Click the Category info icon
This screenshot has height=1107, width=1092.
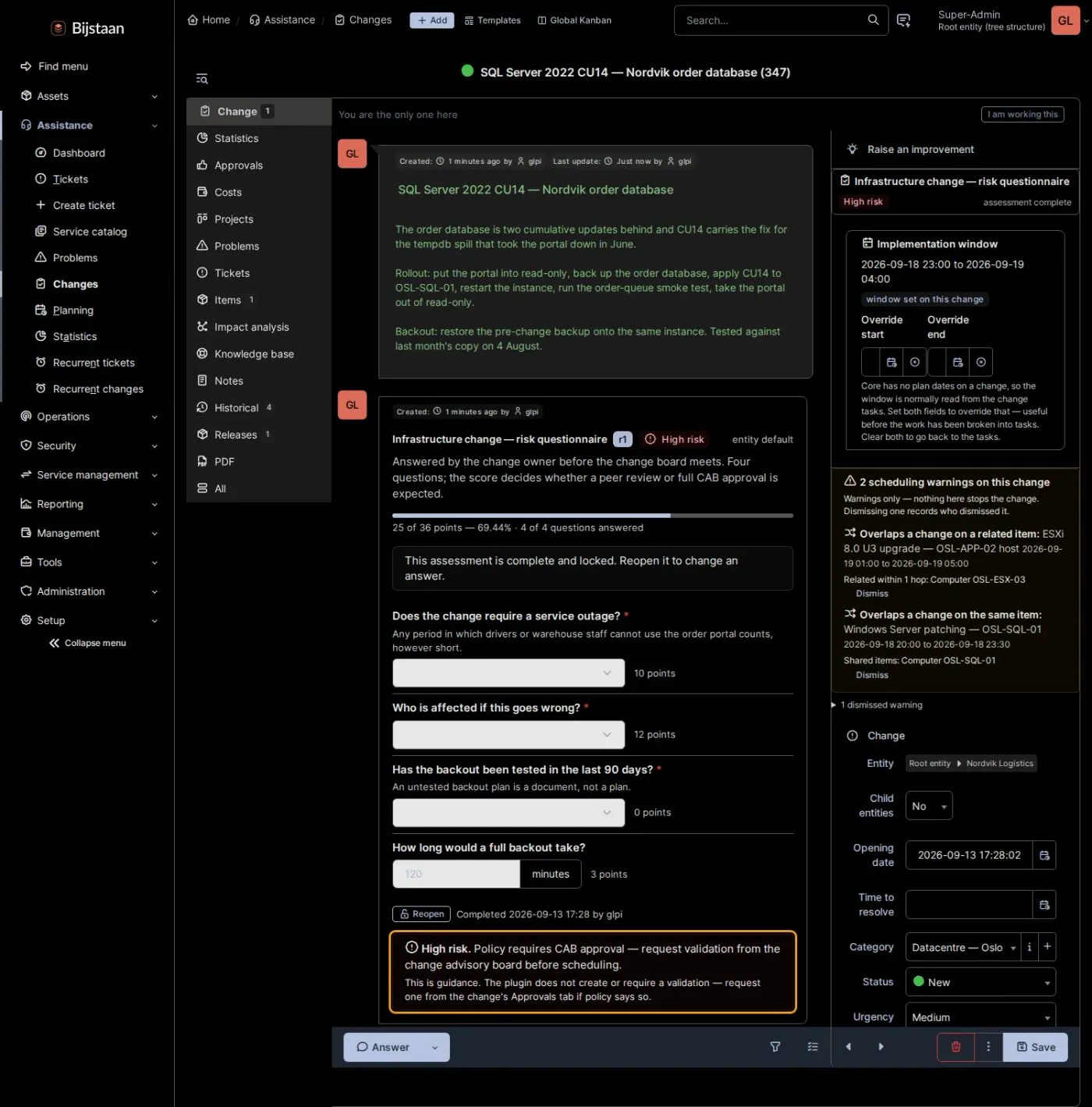1030,947
